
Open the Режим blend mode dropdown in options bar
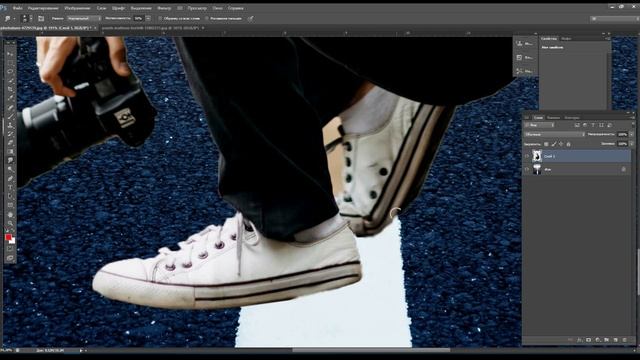coord(84,18)
